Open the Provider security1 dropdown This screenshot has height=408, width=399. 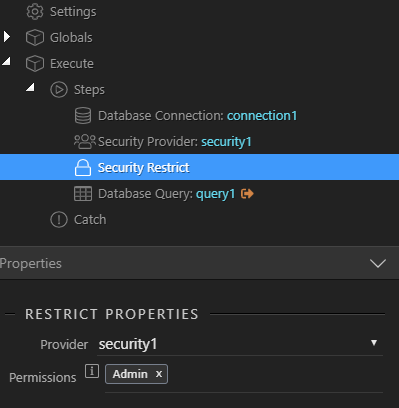[x=240, y=344]
